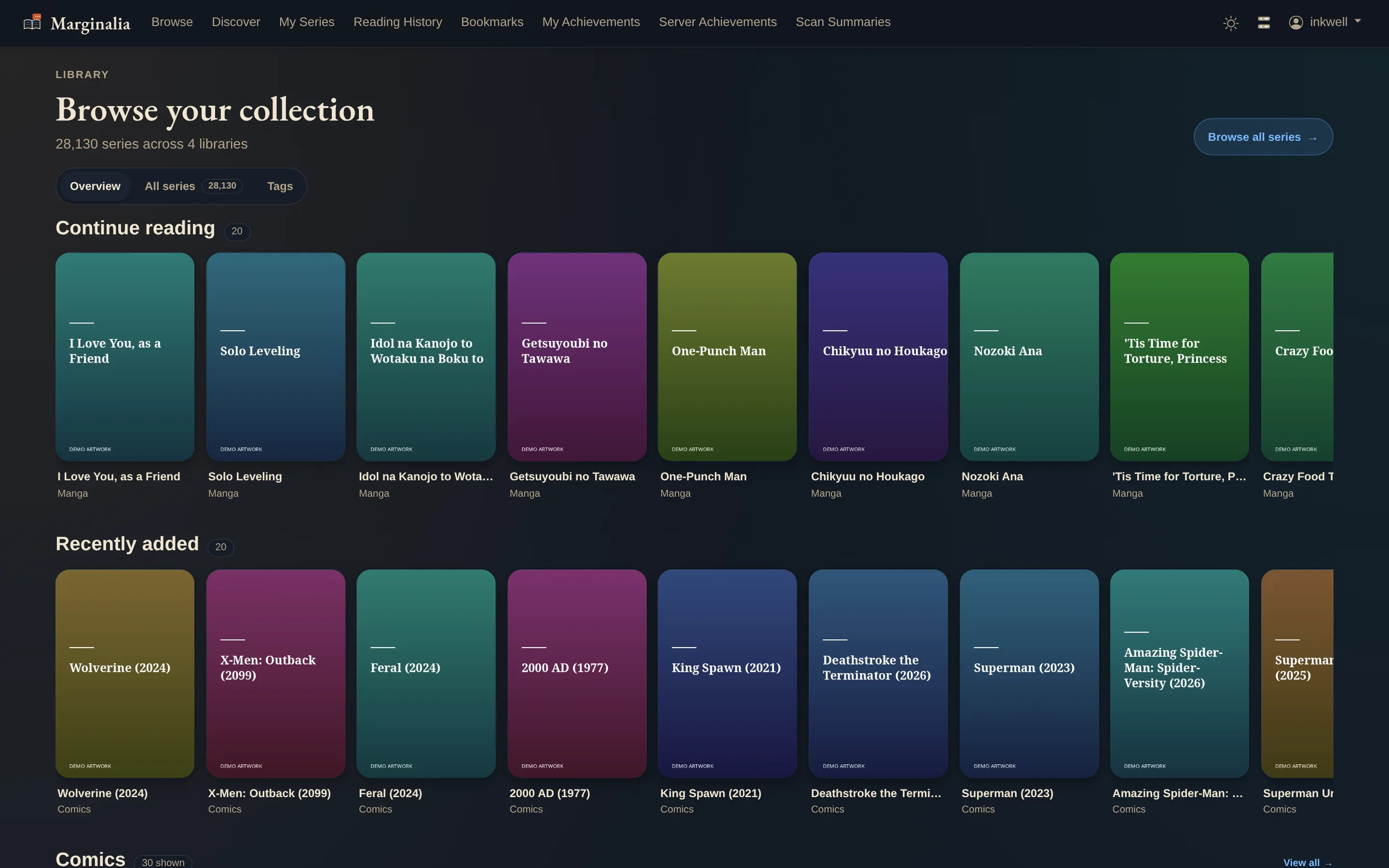1389x868 pixels.
Task: Open Idol na Kanojo to Wotaku cover
Action: [426, 356]
